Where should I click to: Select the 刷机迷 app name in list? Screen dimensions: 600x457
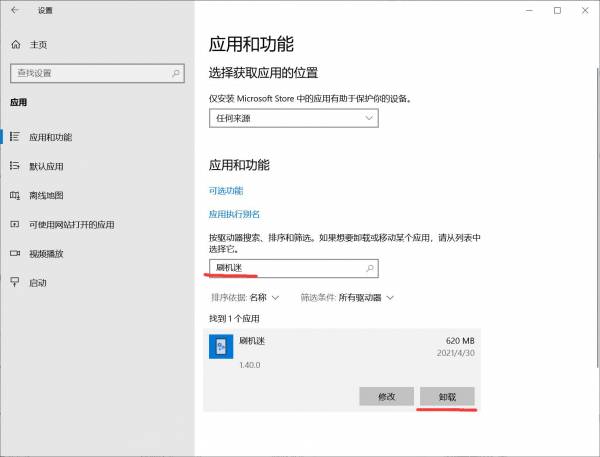[252, 341]
